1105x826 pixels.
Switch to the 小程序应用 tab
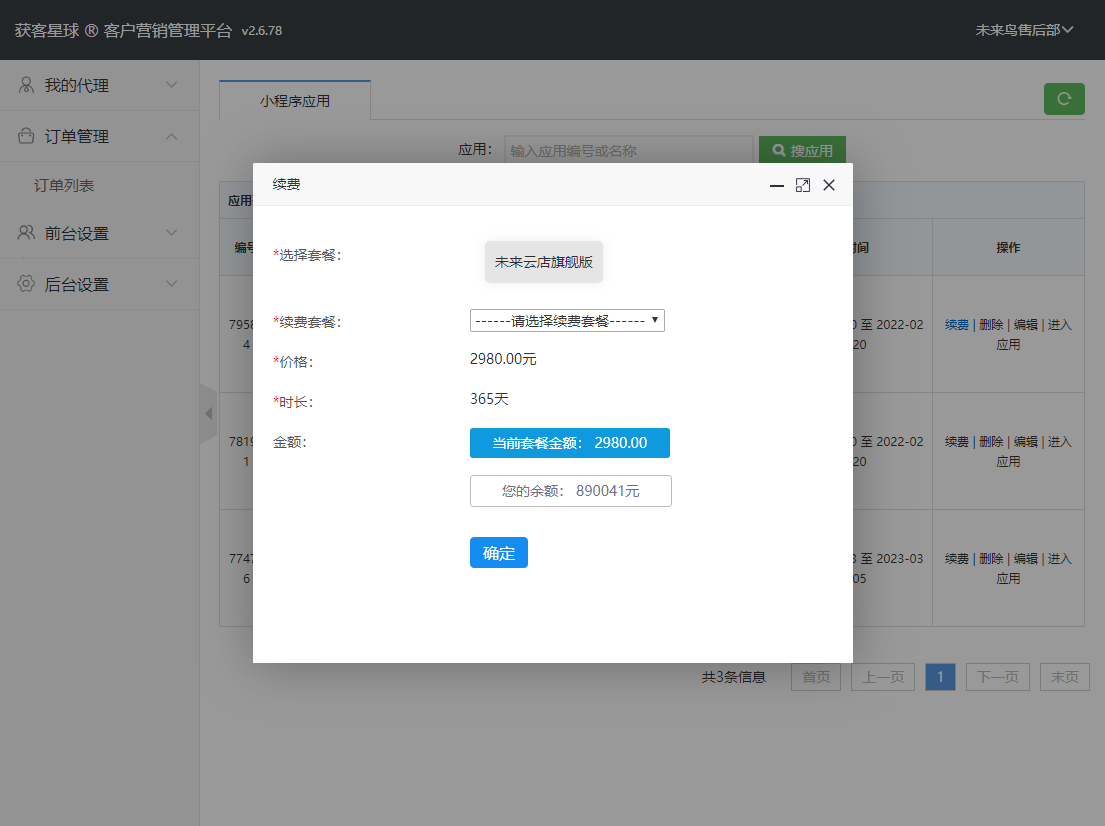point(295,101)
